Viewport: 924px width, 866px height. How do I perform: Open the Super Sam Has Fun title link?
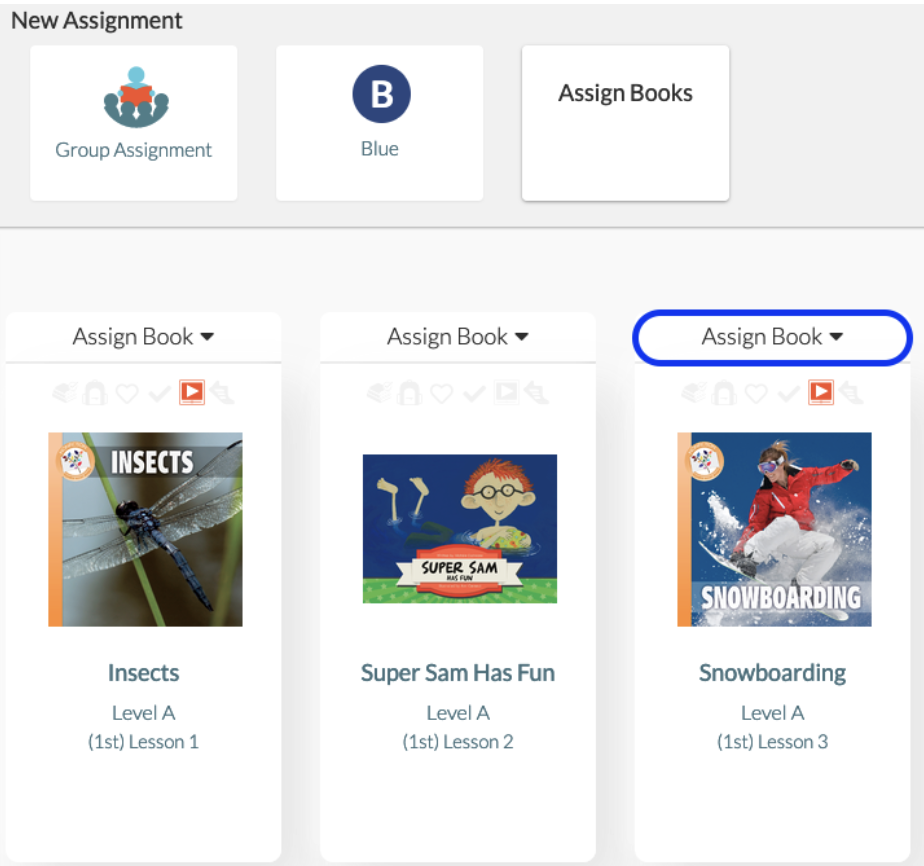458,673
